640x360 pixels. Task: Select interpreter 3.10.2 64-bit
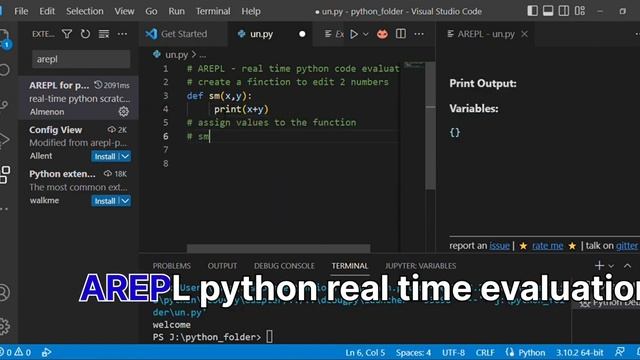[x=580, y=352]
